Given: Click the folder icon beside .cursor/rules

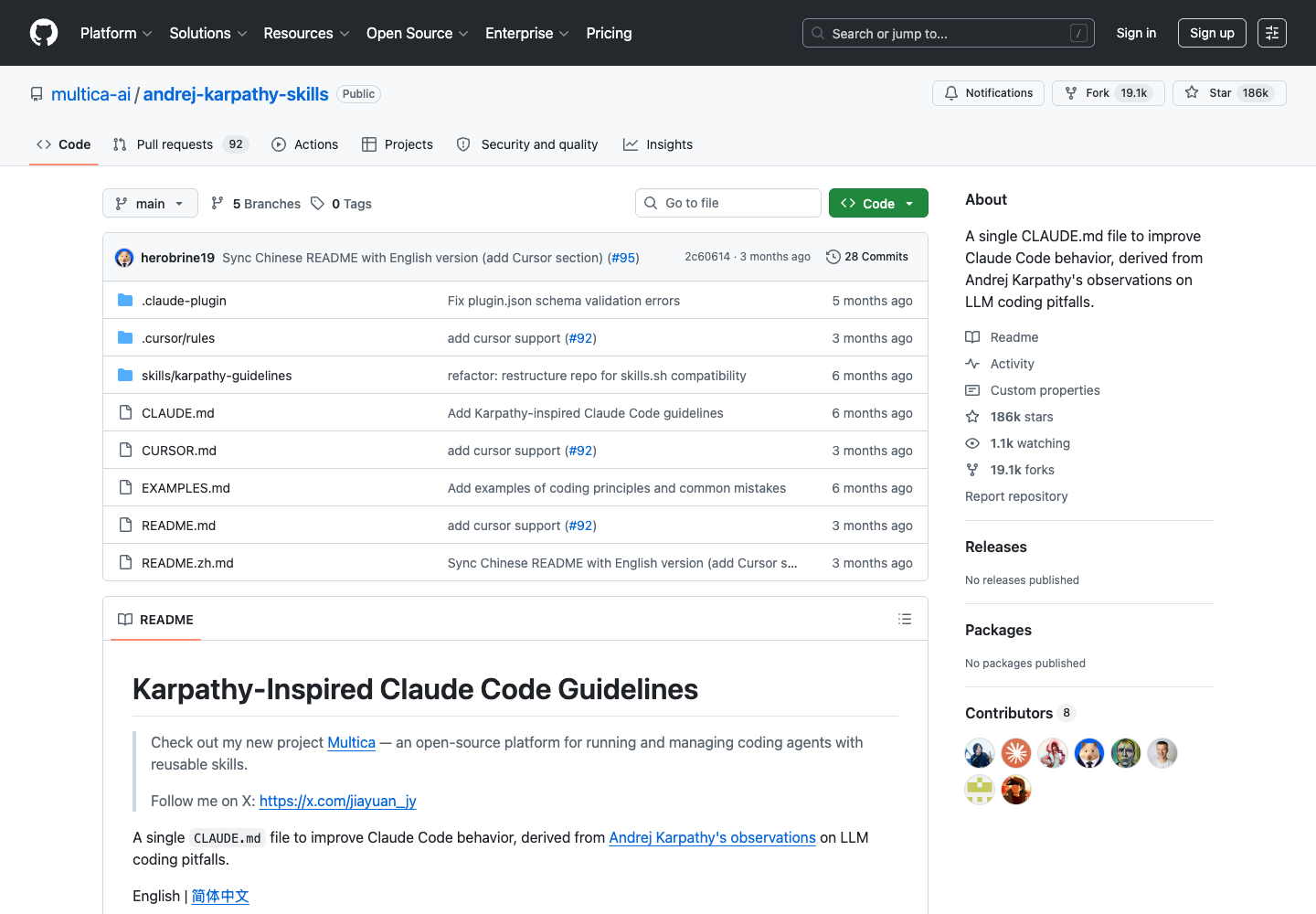Looking at the screenshot, I should point(125,337).
